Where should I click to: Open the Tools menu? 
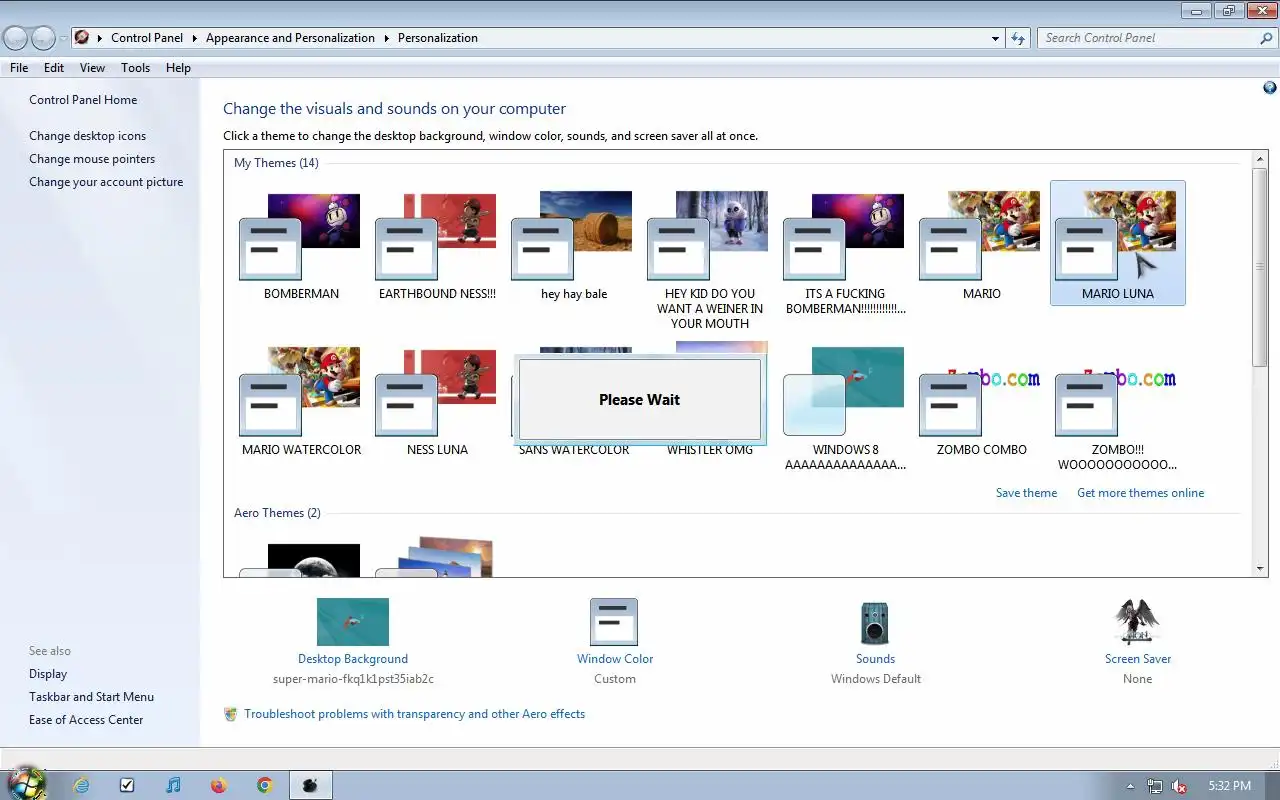click(x=135, y=68)
